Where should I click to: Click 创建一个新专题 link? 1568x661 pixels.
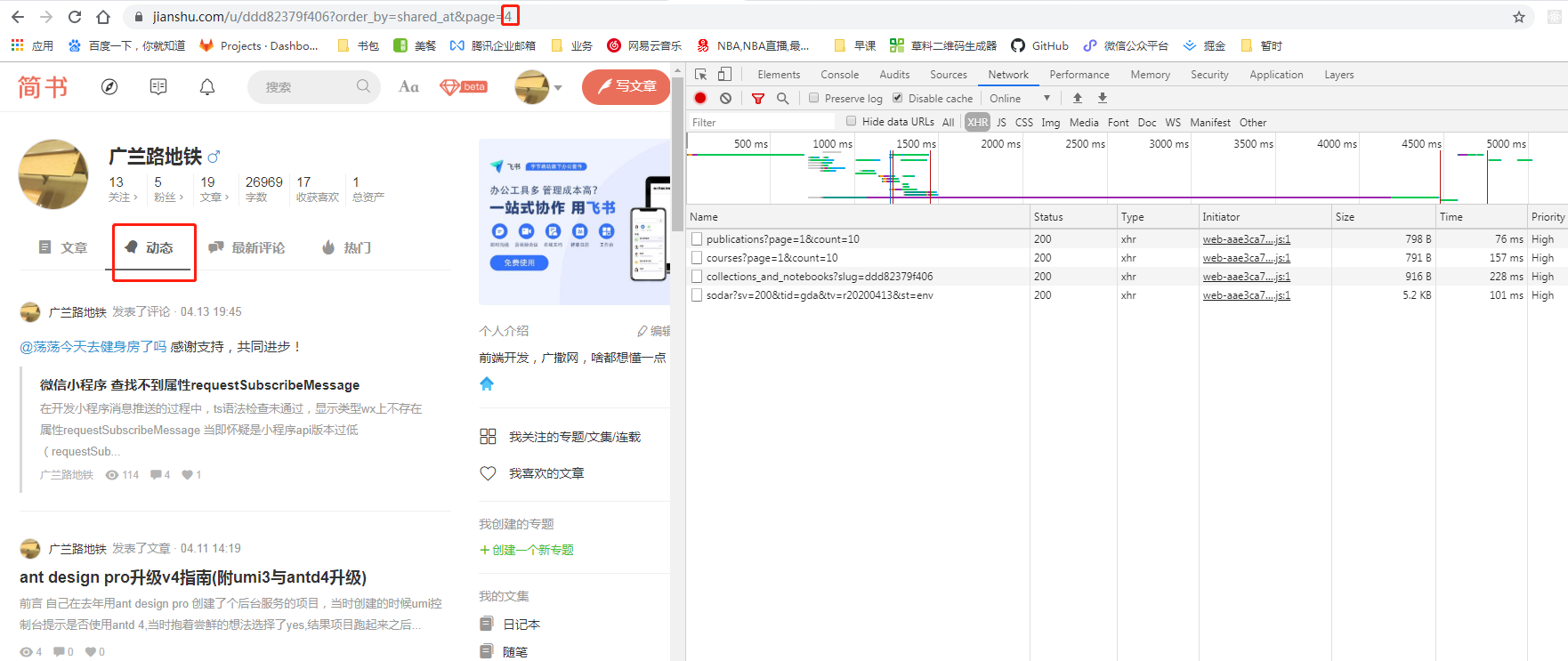(x=527, y=550)
